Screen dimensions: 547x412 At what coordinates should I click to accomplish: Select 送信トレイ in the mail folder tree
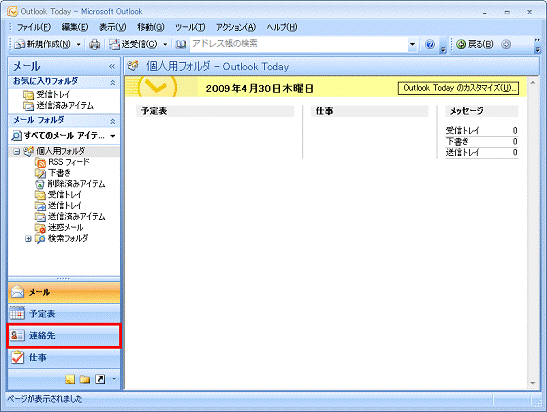coord(64,205)
